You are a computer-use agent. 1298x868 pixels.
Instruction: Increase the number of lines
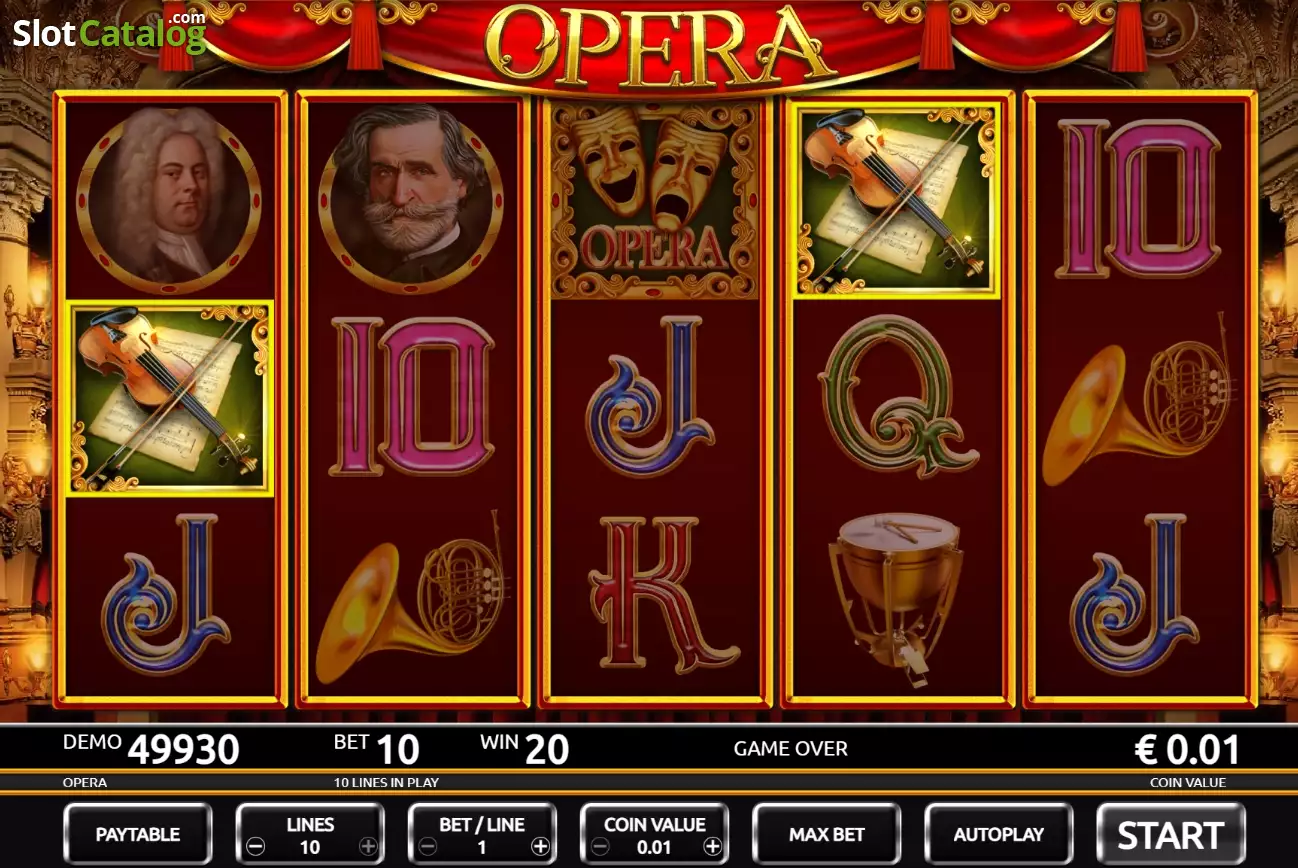(x=368, y=847)
